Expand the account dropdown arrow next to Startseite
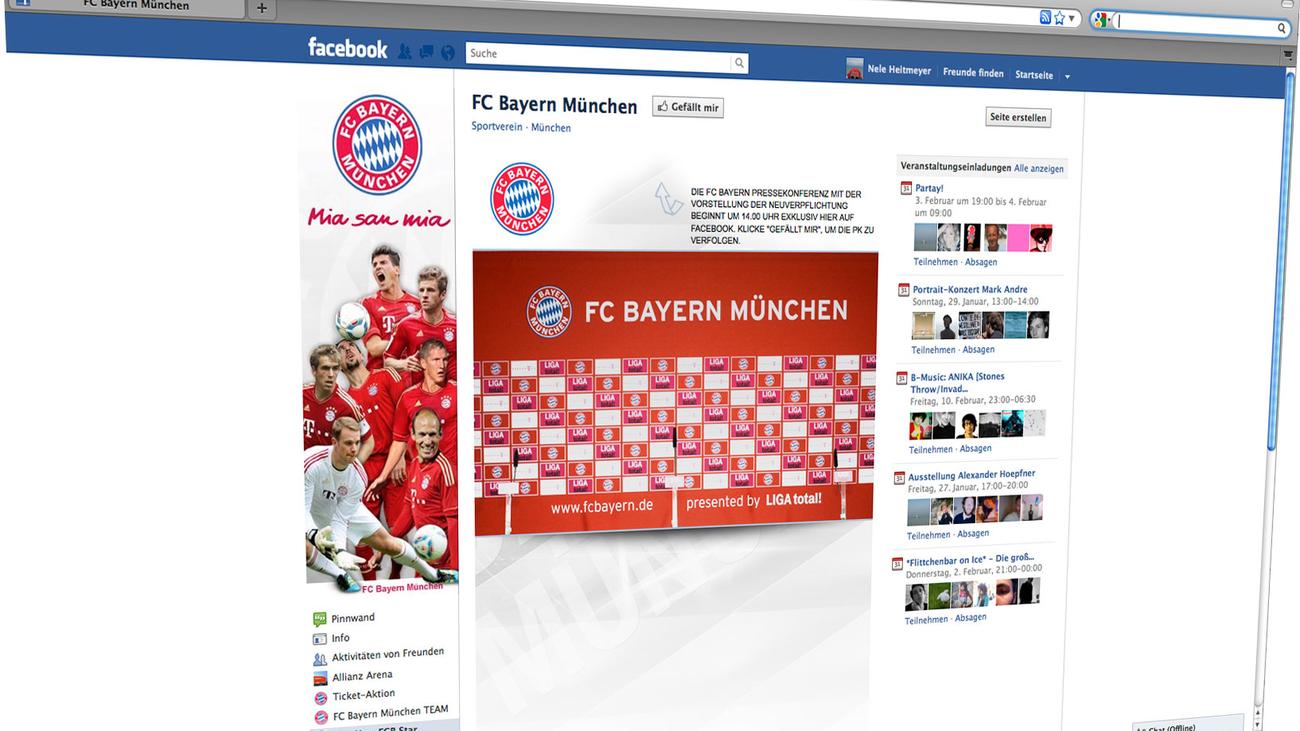1300x731 pixels. 1067,77
